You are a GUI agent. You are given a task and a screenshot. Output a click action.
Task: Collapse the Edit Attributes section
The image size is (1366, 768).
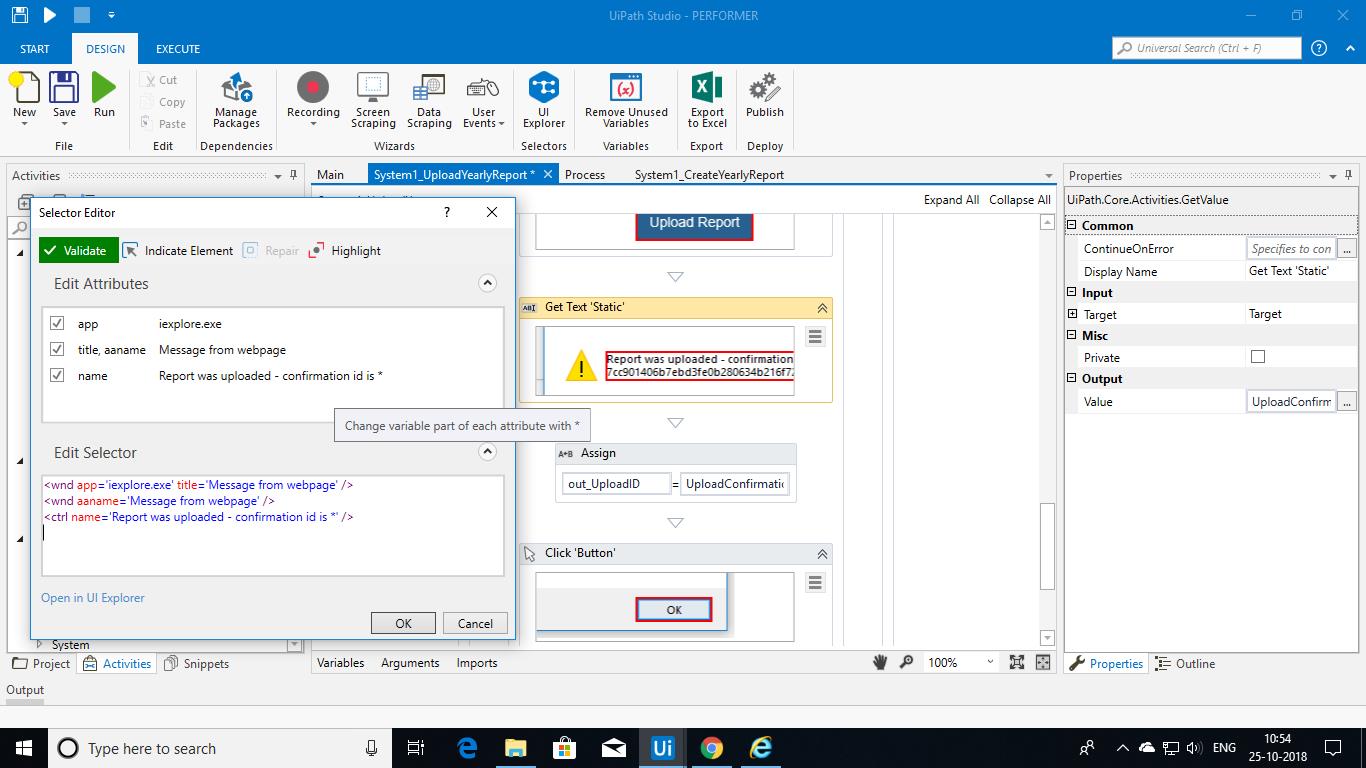coord(487,283)
